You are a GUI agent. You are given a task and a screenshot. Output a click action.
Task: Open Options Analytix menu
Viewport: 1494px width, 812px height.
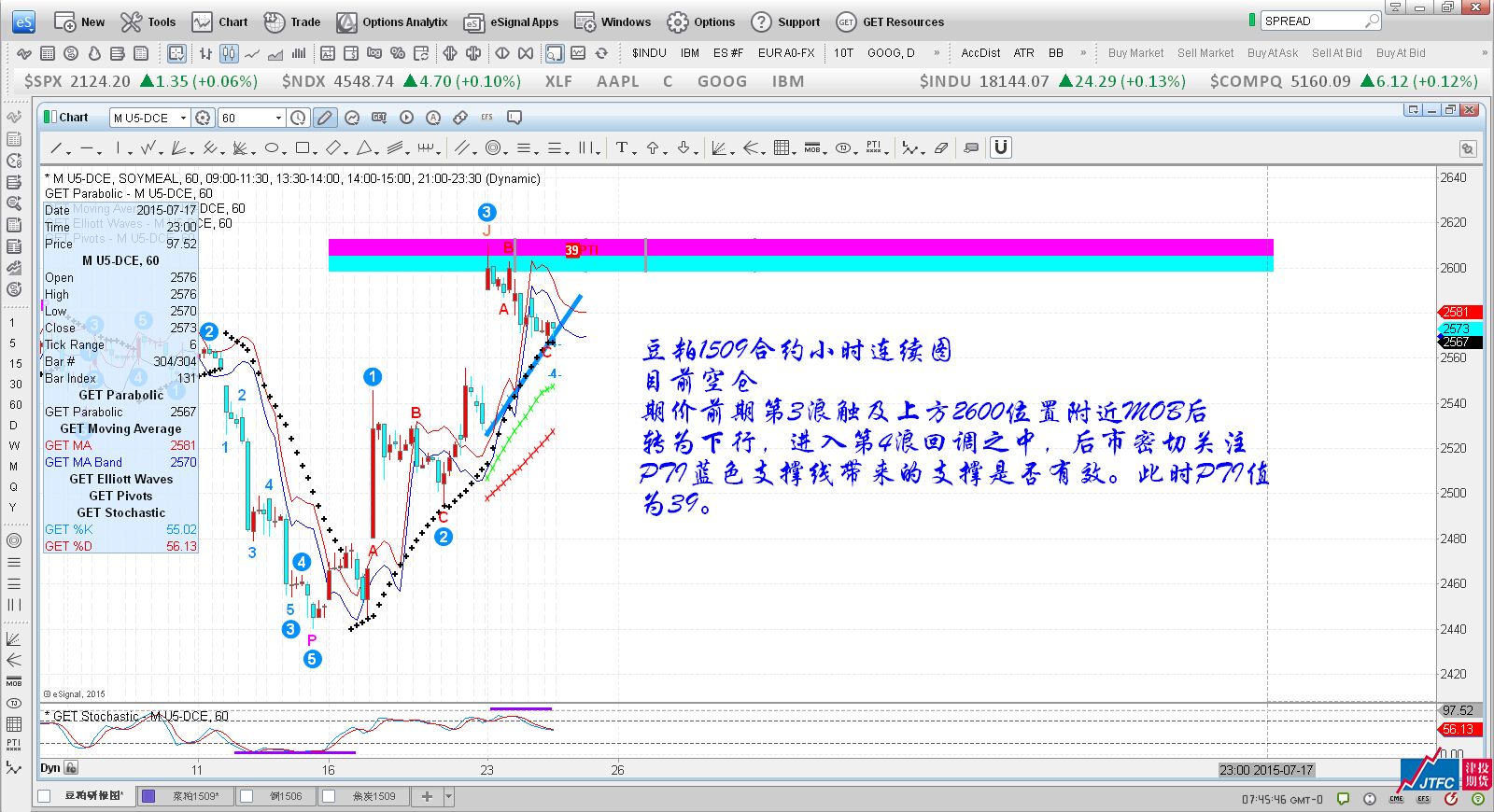[392, 21]
